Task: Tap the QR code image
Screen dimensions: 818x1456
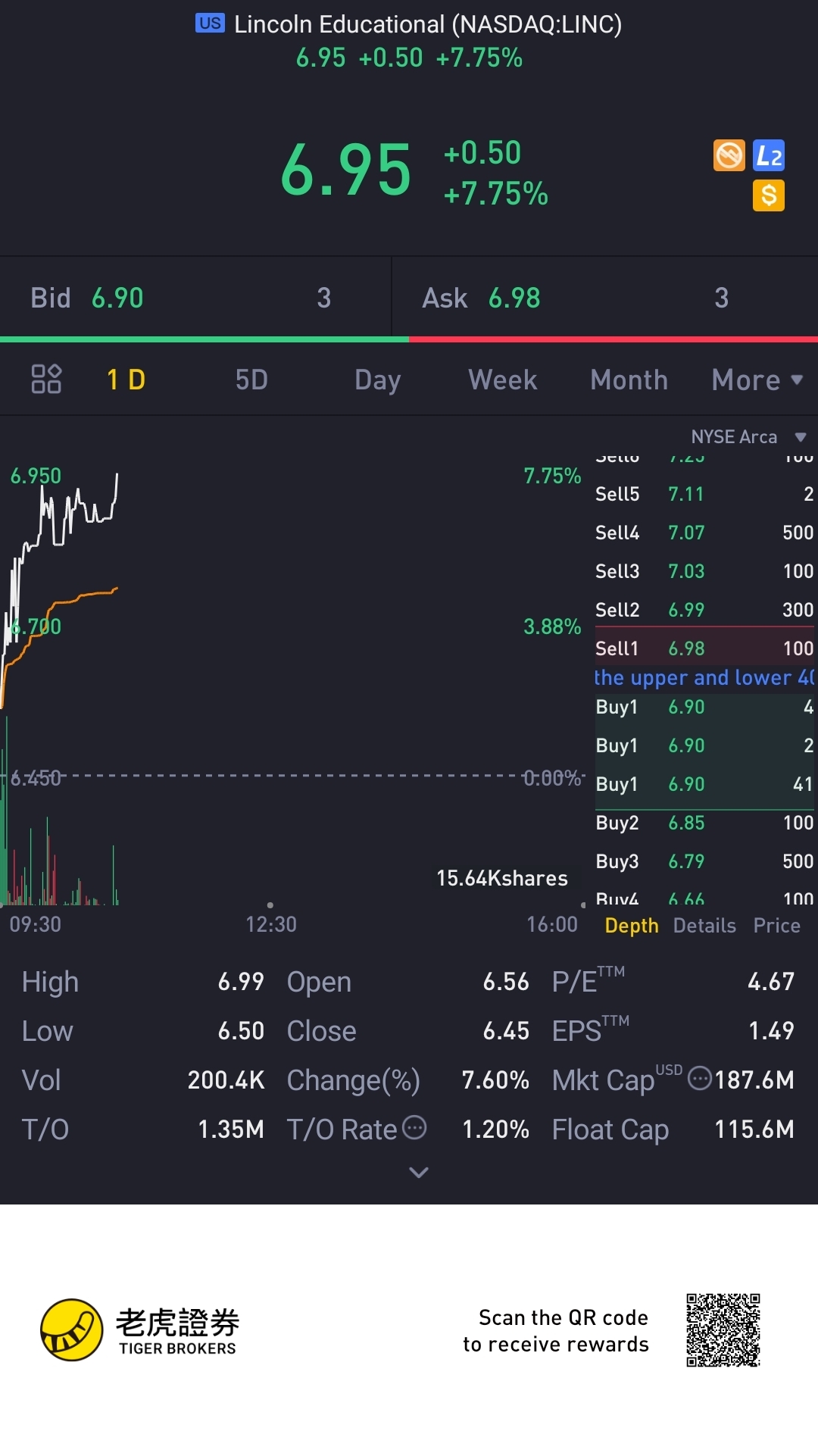Action: [723, 1330]
